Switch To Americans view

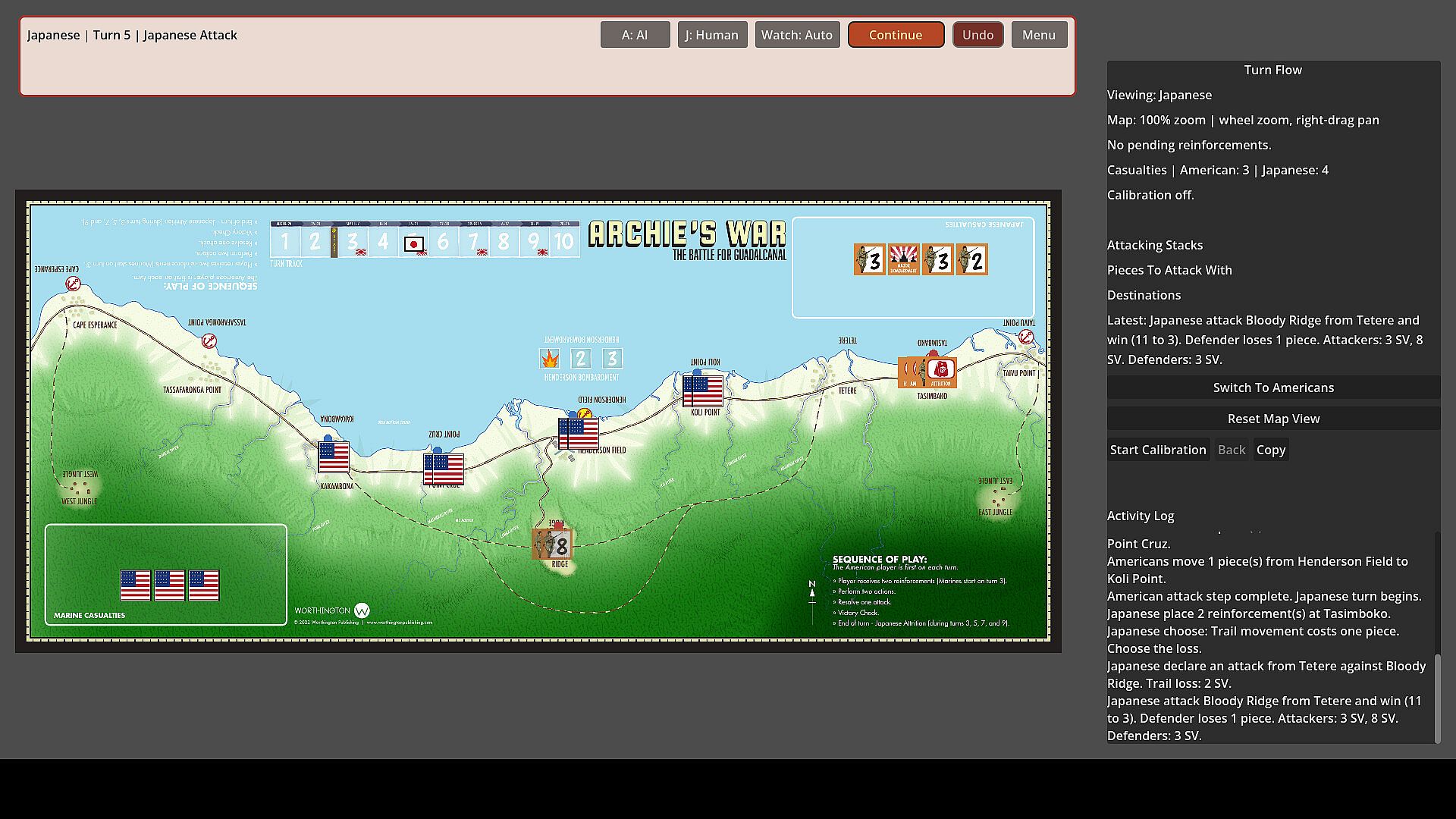(x=1273, y=388)
